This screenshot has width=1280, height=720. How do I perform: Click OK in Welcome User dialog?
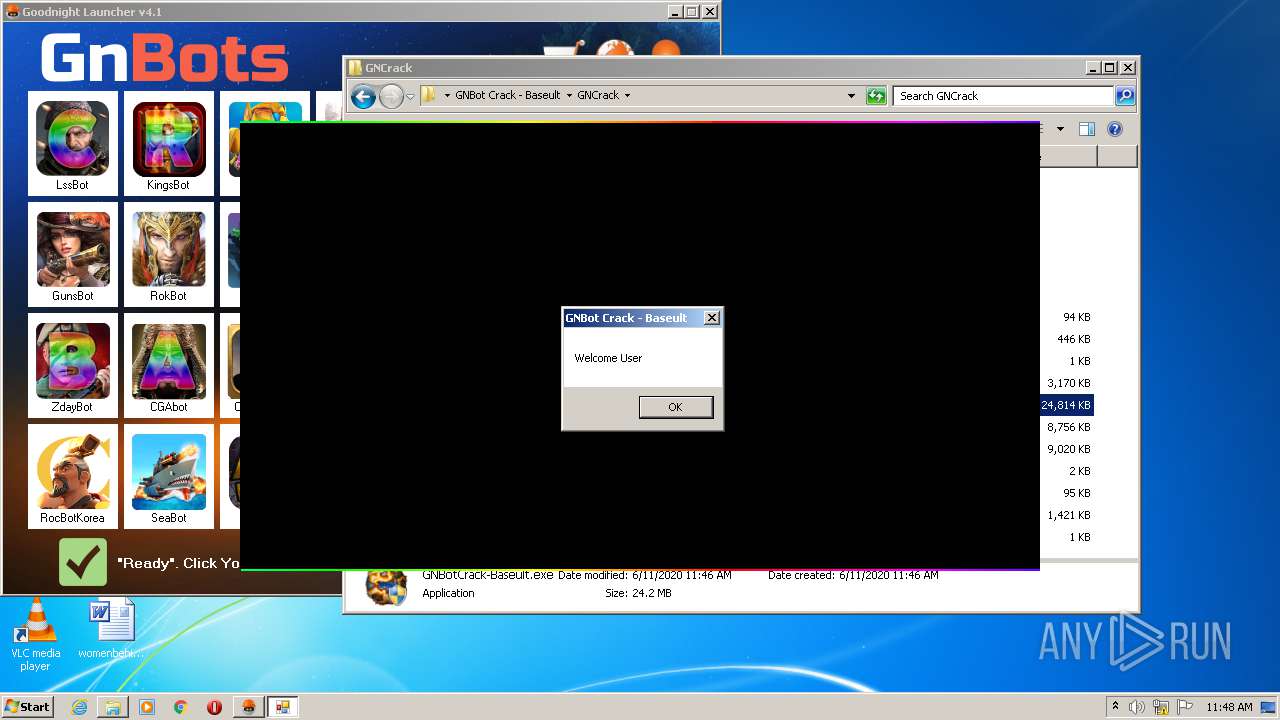point(675,407)
